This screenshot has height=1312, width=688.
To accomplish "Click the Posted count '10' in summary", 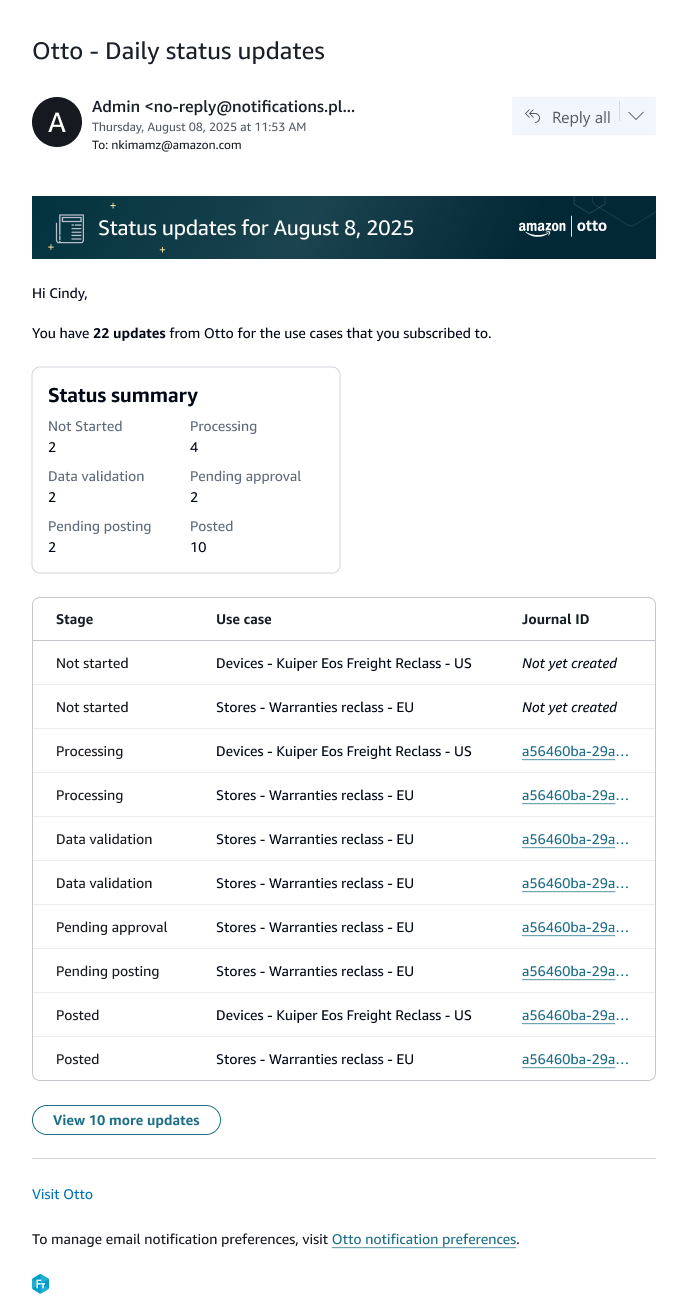I will (x=198, y=547).
